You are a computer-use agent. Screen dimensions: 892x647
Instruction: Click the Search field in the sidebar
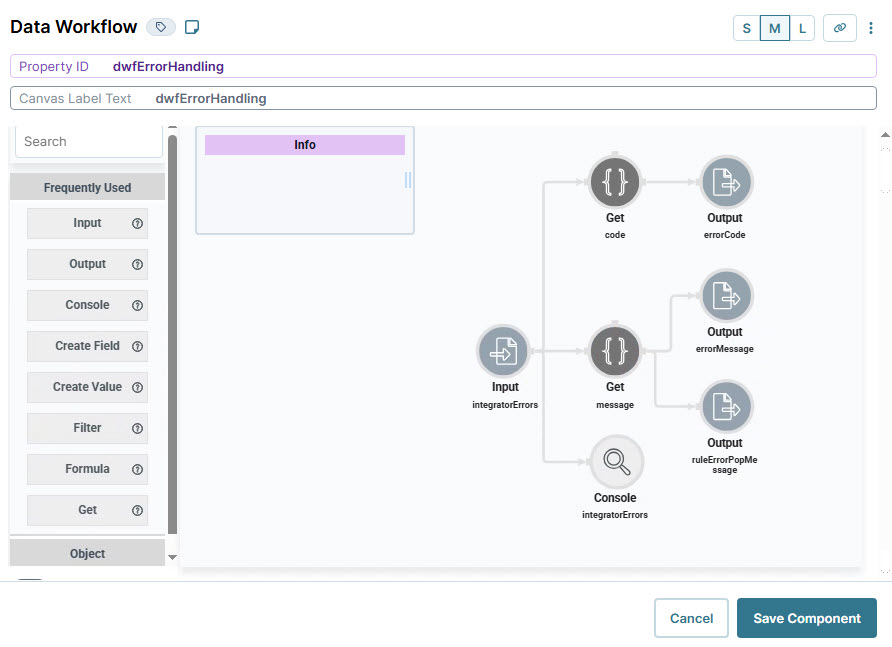pos(87,141)
